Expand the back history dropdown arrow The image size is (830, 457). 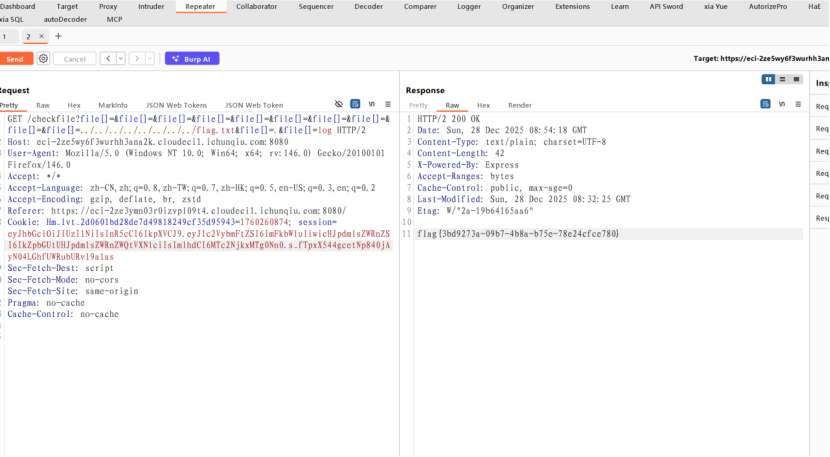tap(119, 59)
